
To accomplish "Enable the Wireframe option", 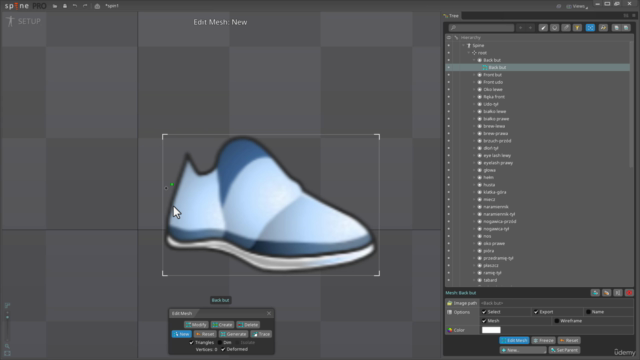I will coord(557,321).
